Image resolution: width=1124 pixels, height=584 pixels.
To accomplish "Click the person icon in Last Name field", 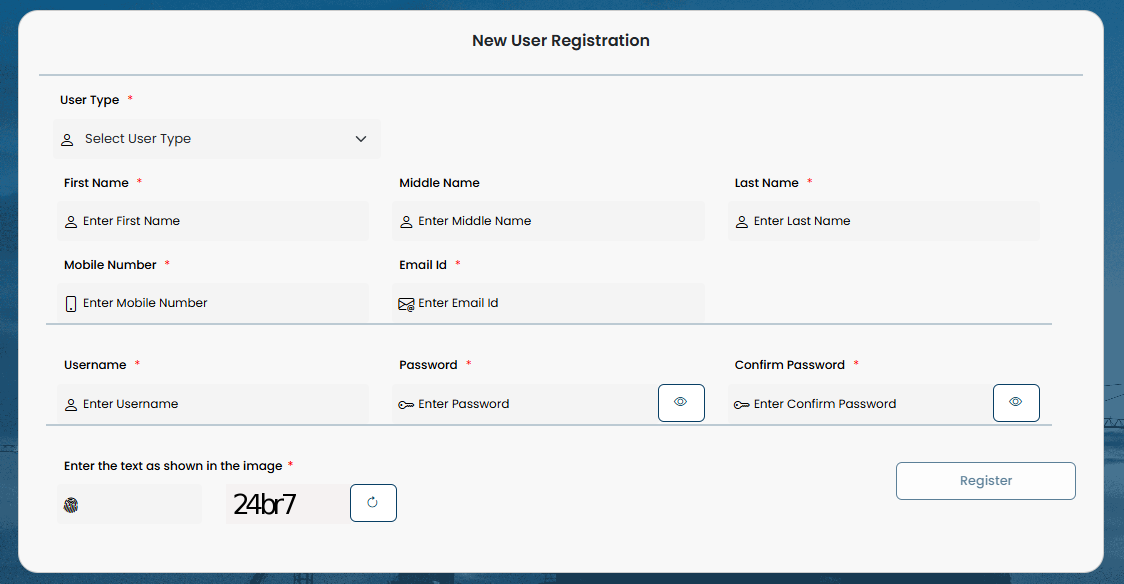I will coord(742,222).
